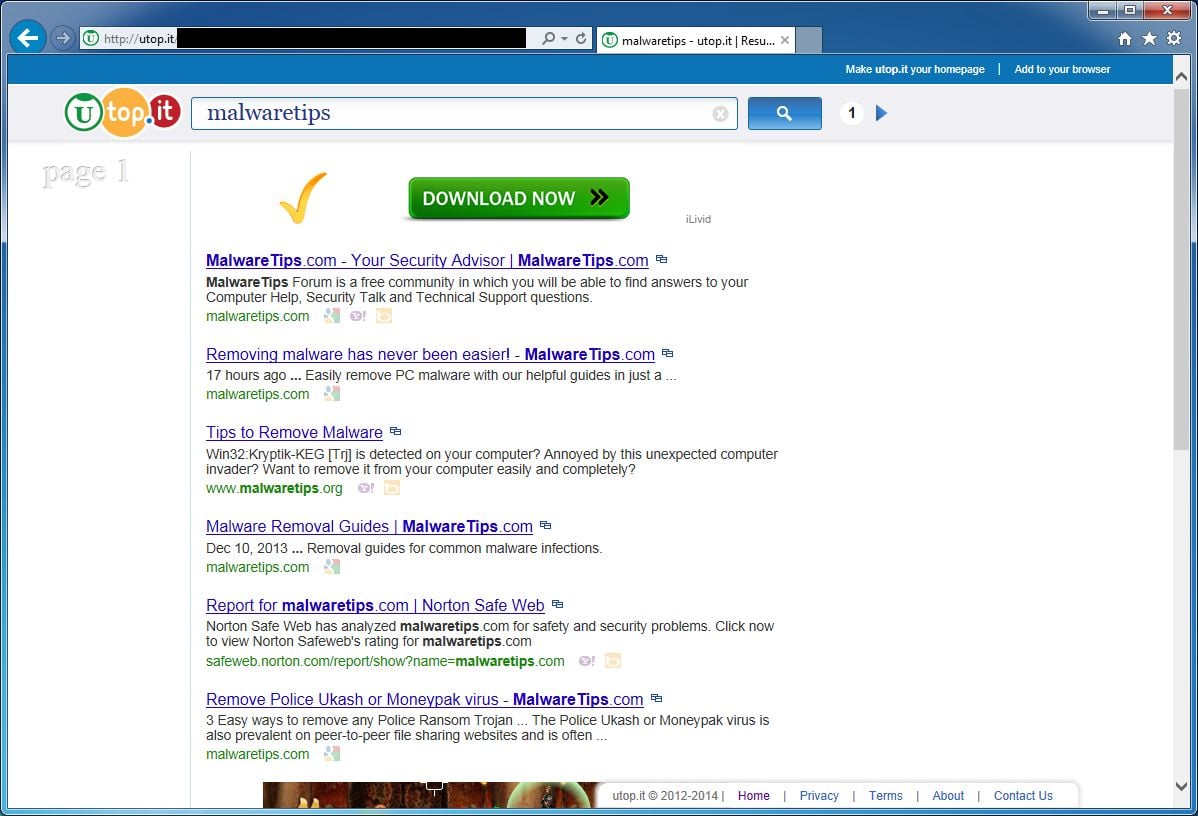The height and width of the screenshot is (816, 1198).
Task: Open Remove Police Ukash or Moneypak virus result
Action: pos(425,699)
